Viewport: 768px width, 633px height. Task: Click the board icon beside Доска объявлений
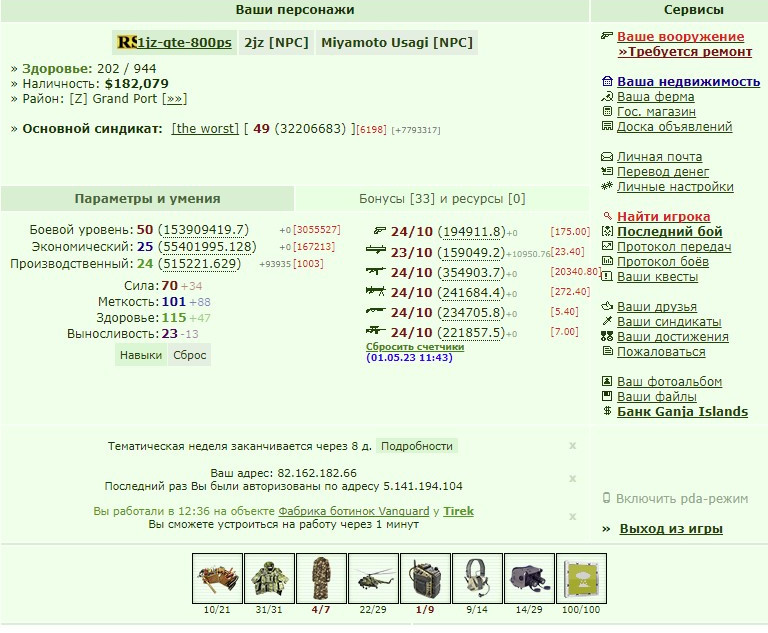click(607, 126)
